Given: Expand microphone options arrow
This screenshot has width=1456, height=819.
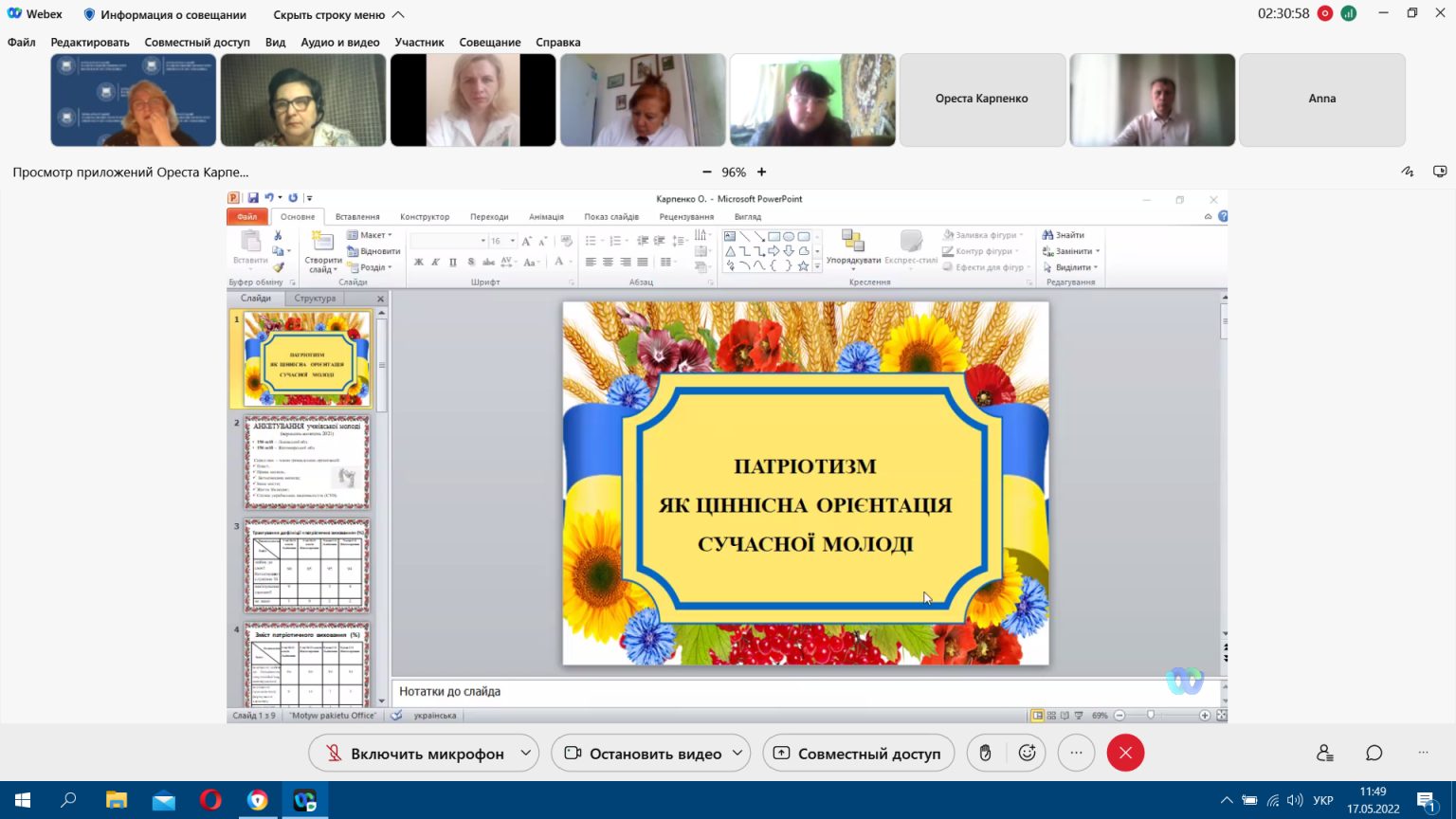Looking at the screenshot, I should coord(526,753).
